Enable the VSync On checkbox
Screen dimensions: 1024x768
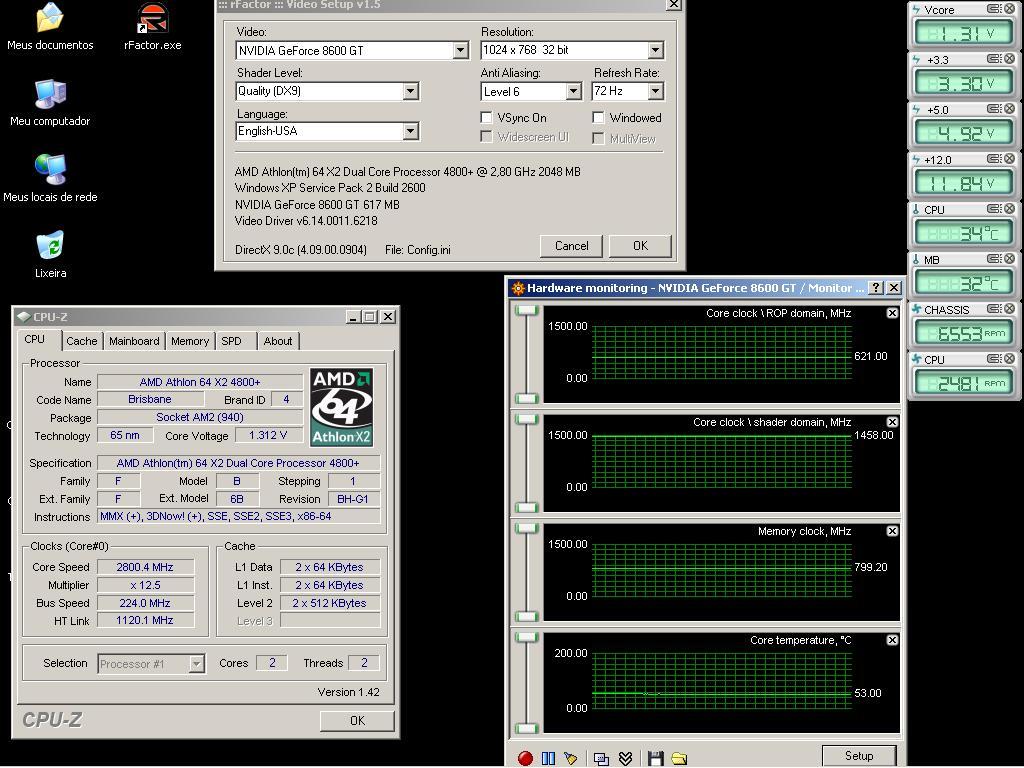pos(486,118)
